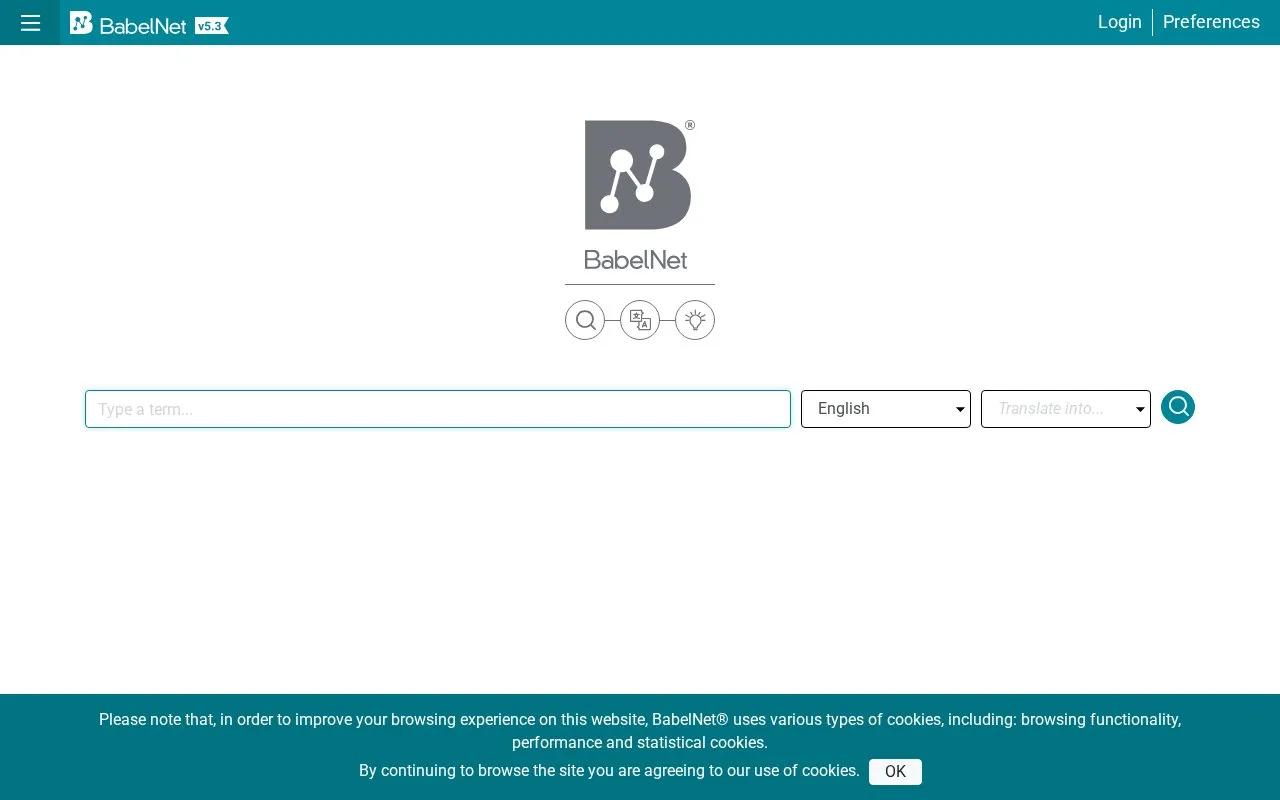Open the hamburger menu

pyautogui.click(x=30, y=22)
